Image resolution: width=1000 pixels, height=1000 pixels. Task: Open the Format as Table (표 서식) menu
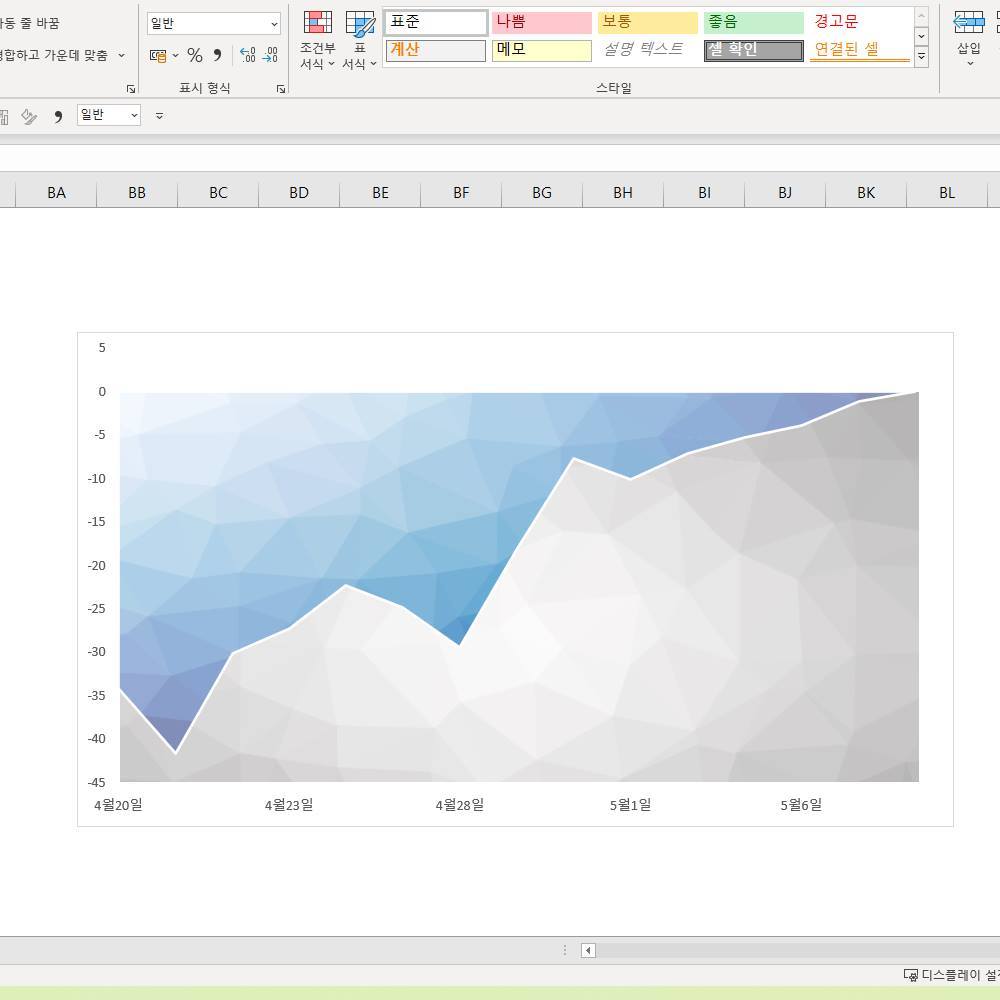pyautogui.click(x=360, y=40)
